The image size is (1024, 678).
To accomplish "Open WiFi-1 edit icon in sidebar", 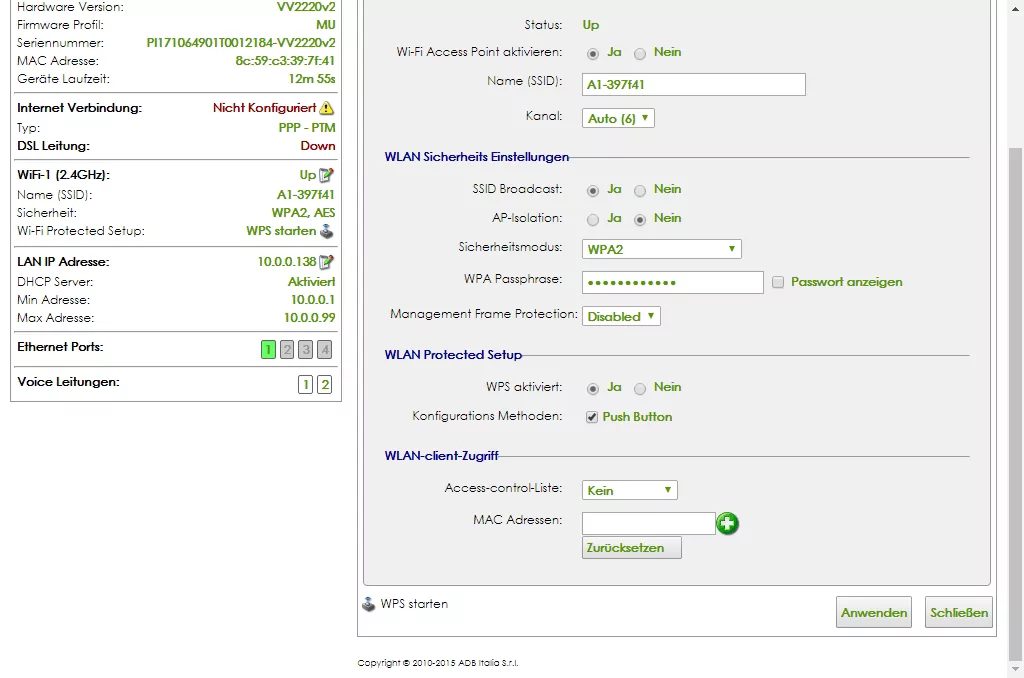I will [326, 175].
